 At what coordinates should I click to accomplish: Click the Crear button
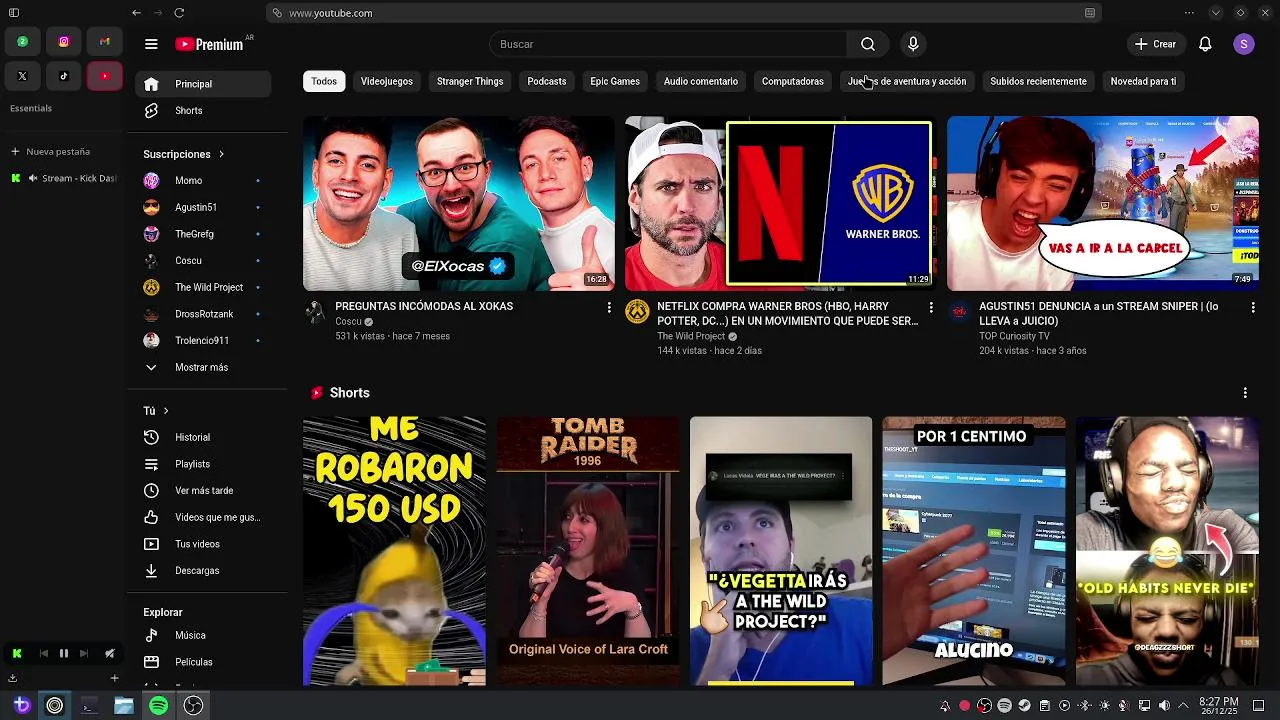coord(1155,44)
